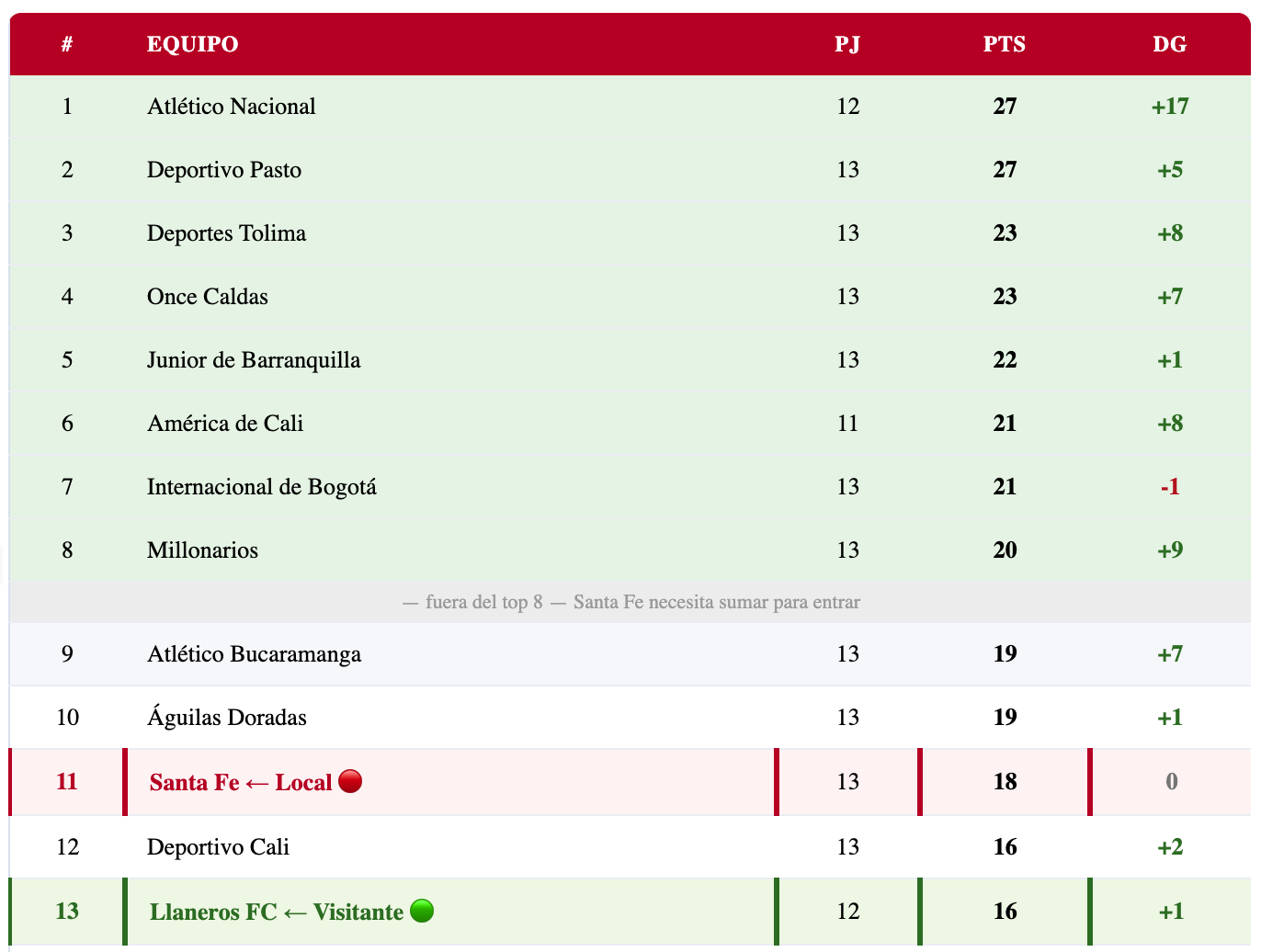
Task: Click the Santa Fe ← Local label
Action: coord(240,783)
